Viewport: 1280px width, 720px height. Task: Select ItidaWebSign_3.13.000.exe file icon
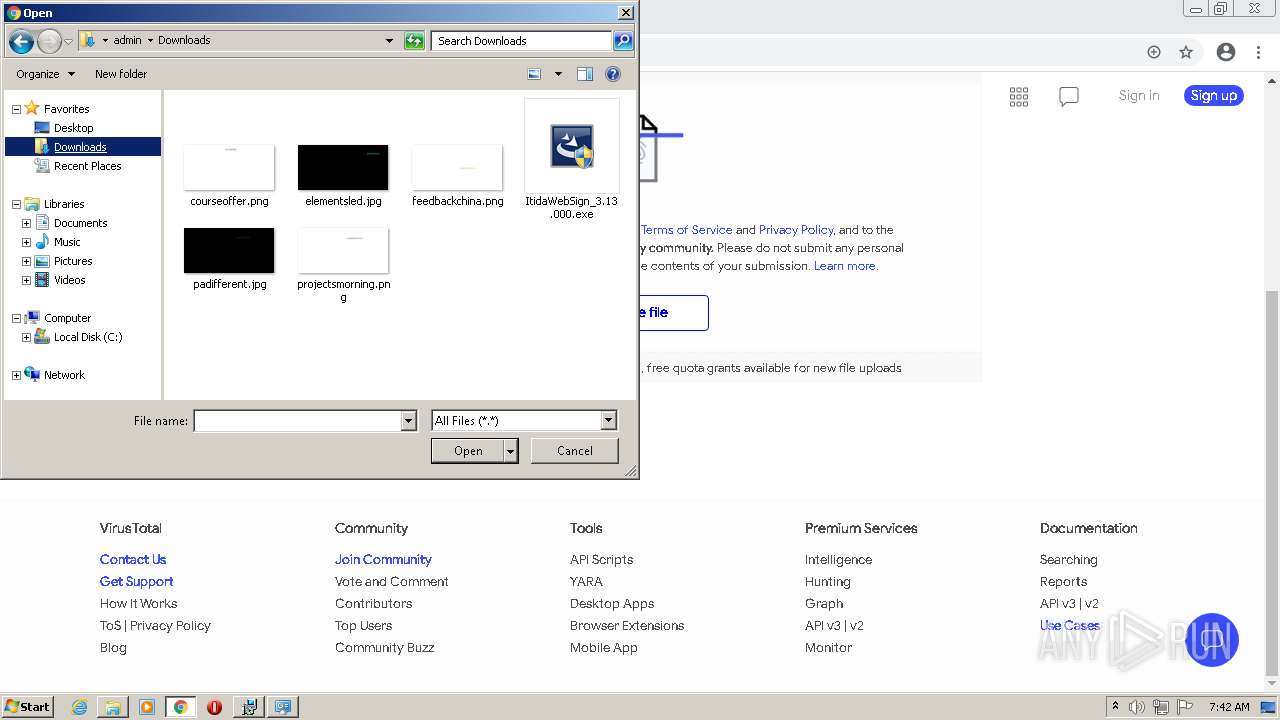pos(572,146)
